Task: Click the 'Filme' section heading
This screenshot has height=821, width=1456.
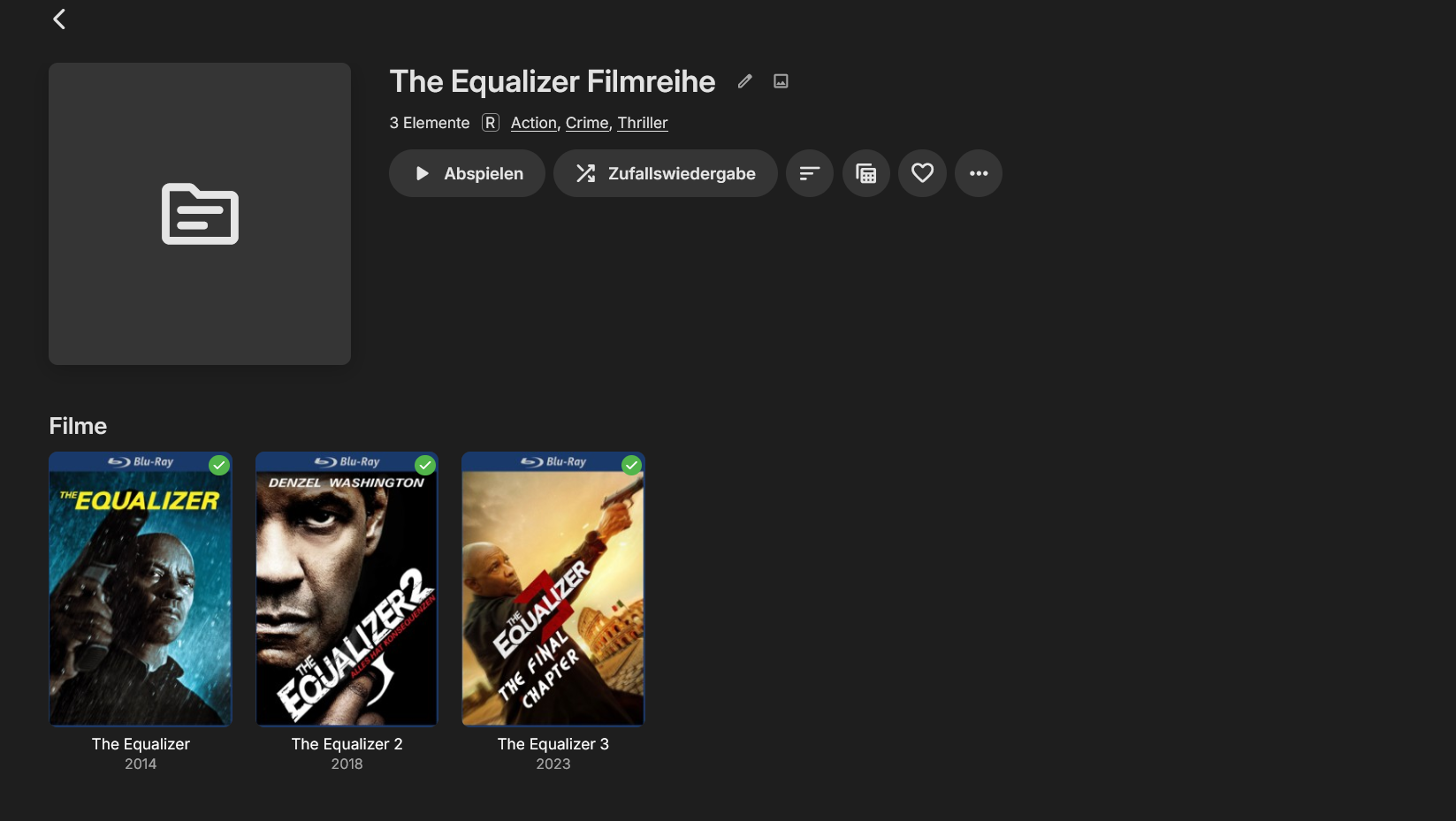Action: pos(78,426)
